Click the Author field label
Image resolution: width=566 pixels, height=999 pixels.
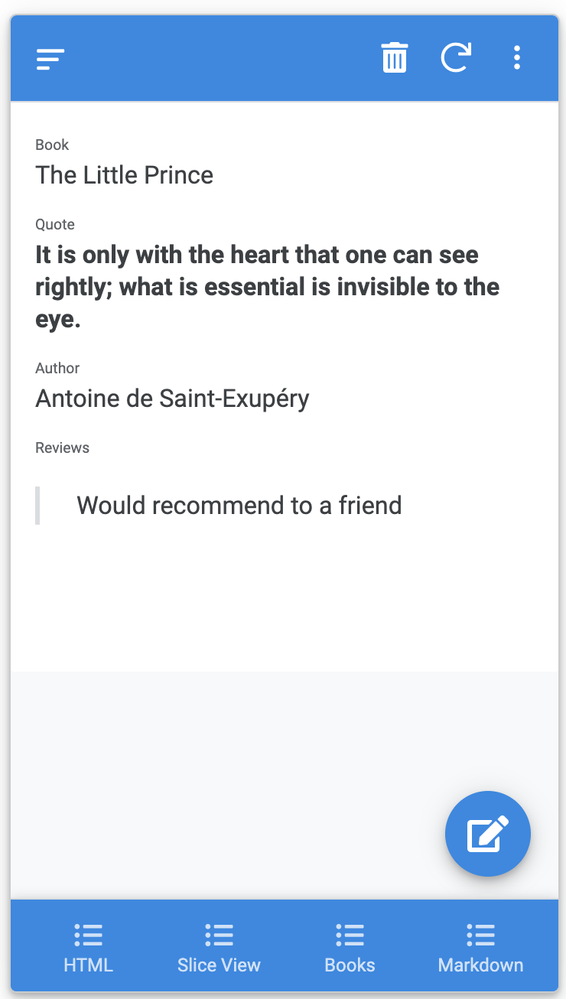[57, 368]
